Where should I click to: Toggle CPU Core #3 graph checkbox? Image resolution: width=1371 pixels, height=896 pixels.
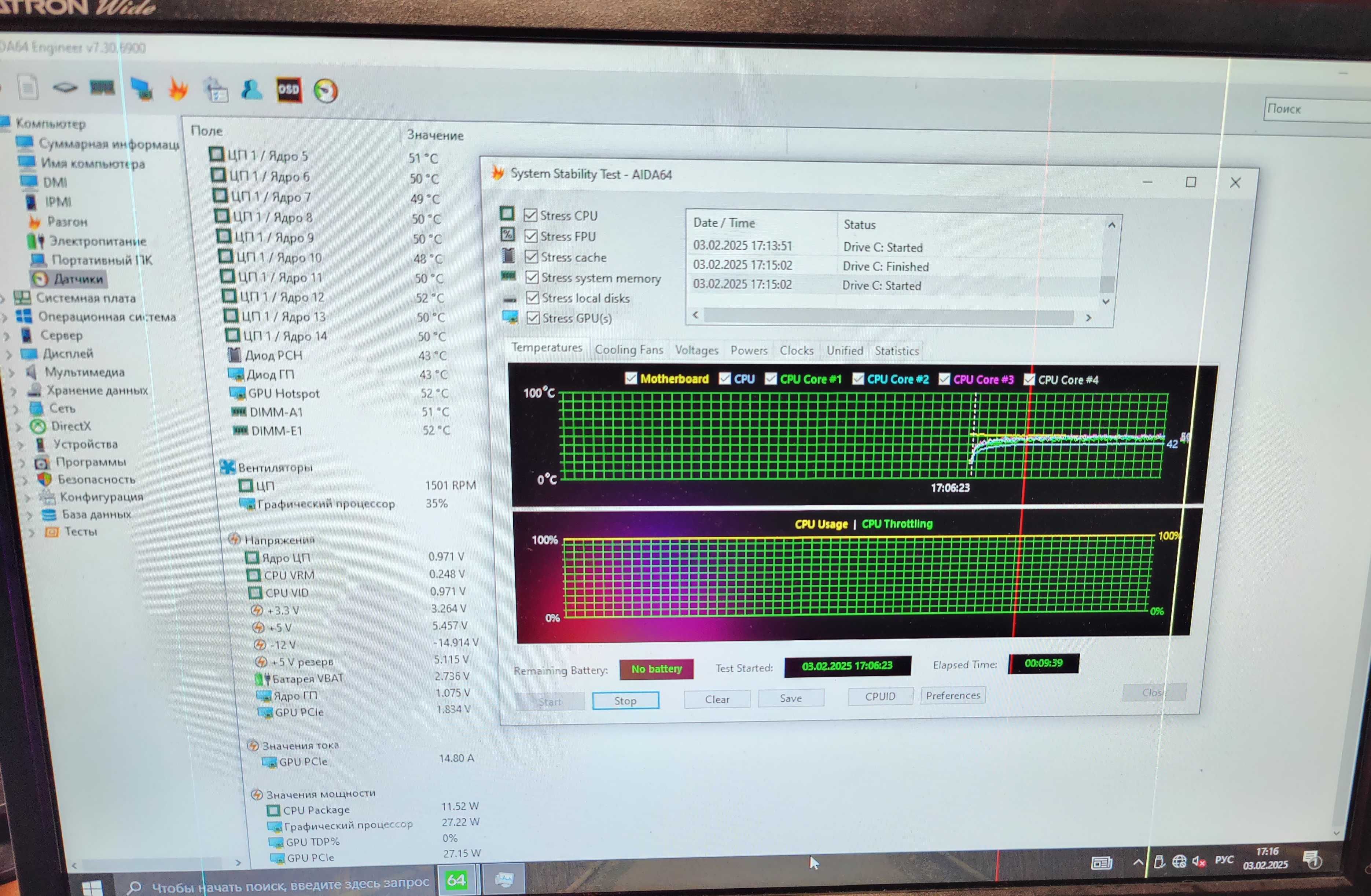[944, 379]
